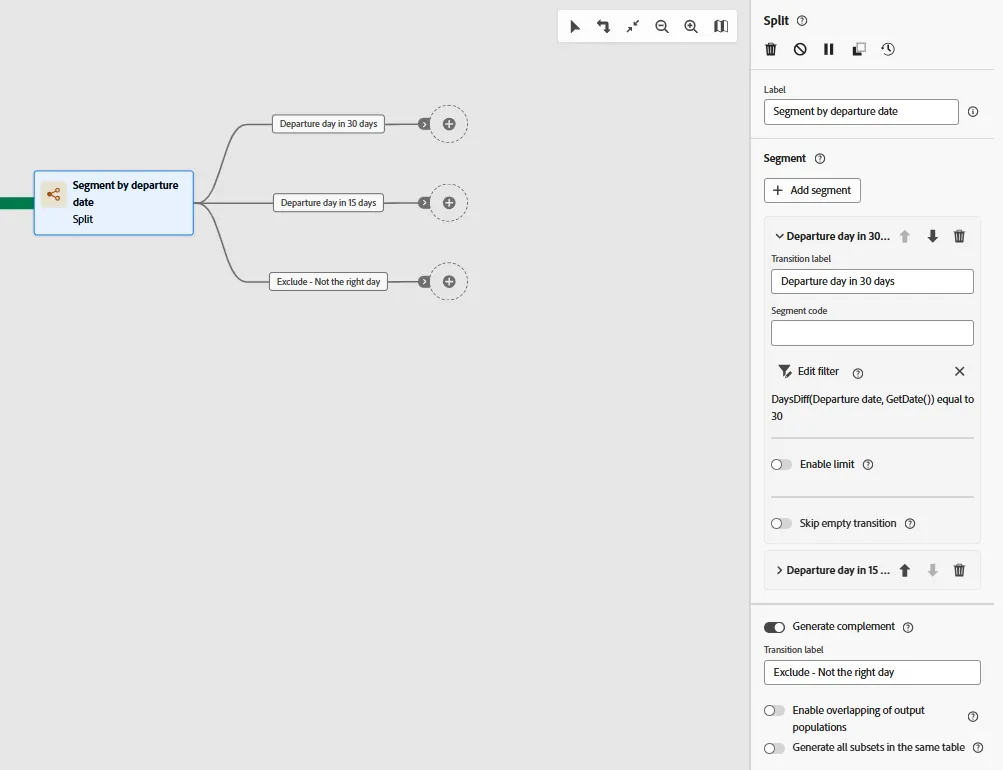
Task: Click the Label input field
Action: pos(861,112)
